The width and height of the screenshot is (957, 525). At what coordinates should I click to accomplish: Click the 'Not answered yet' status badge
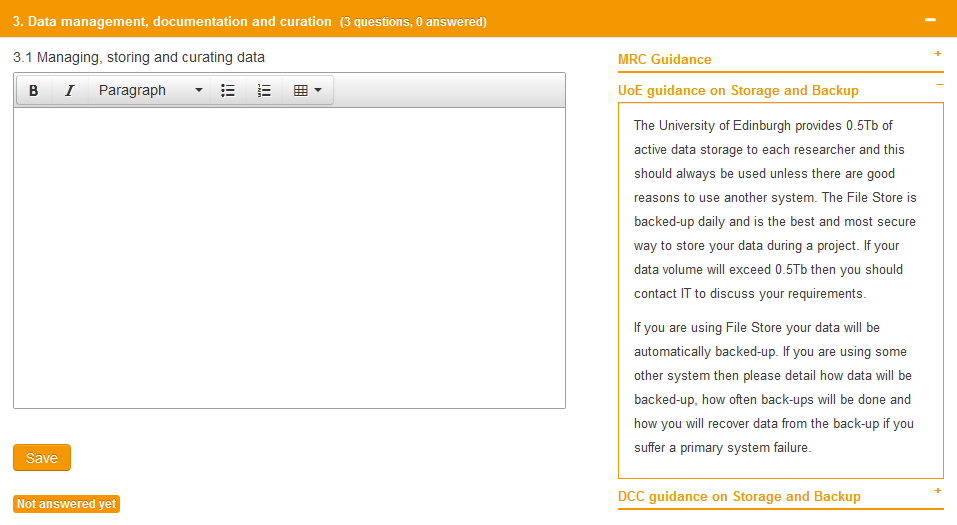coord(66,504)
